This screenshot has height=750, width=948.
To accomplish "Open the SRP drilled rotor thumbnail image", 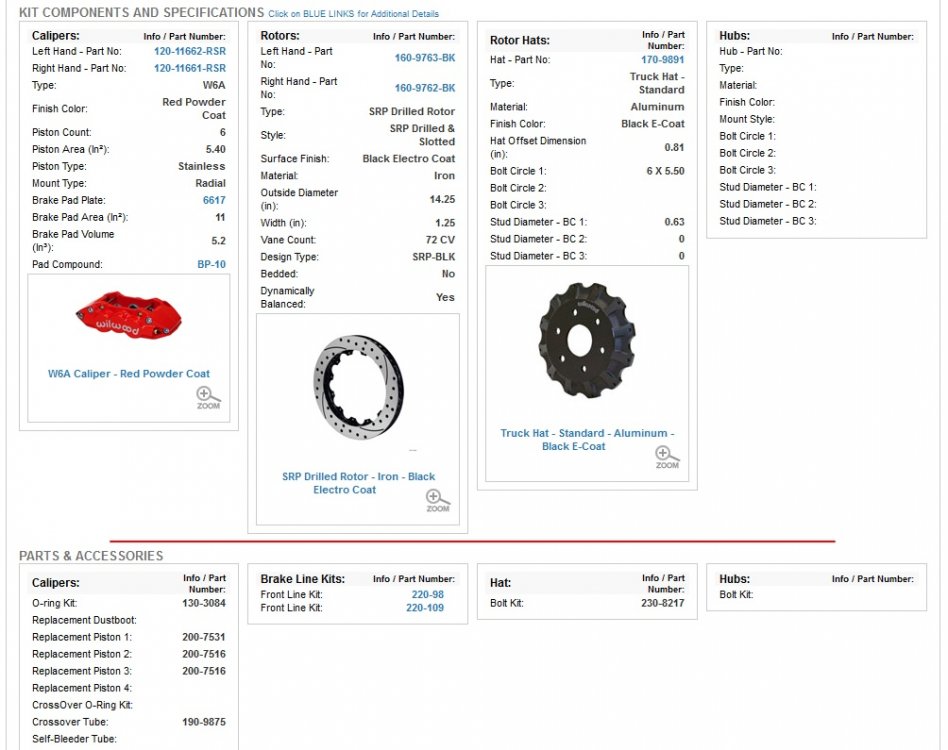I will 358,386.
